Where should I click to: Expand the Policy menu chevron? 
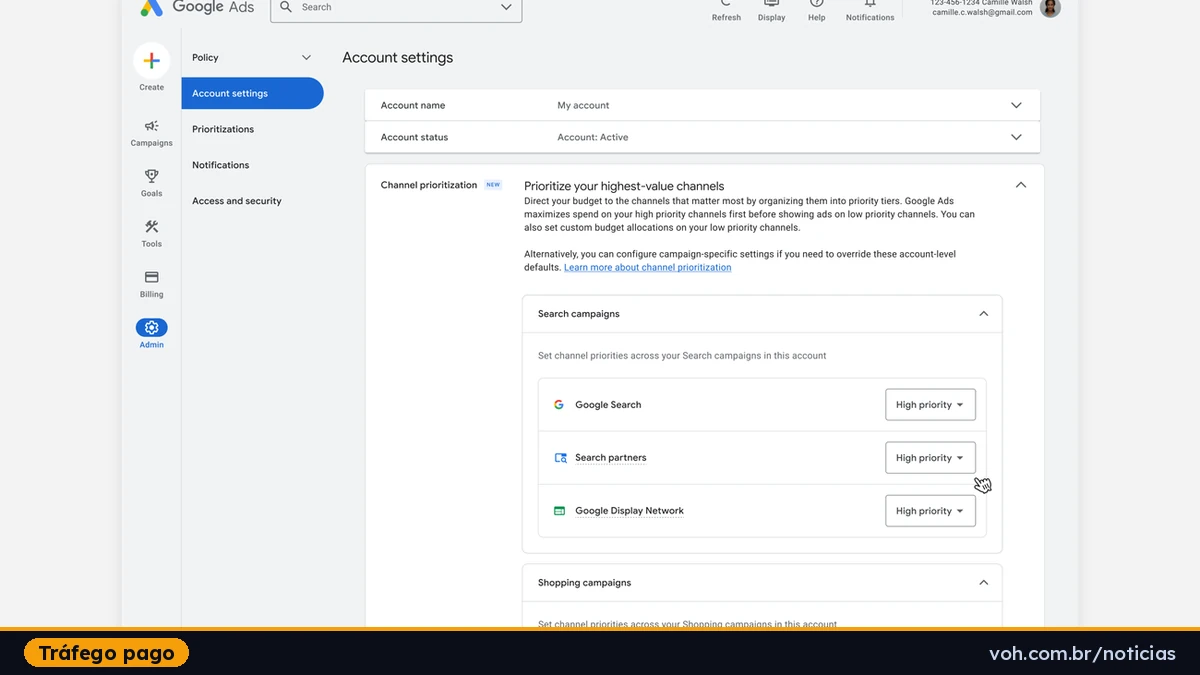pyautogui.click(x=306, y=58)
